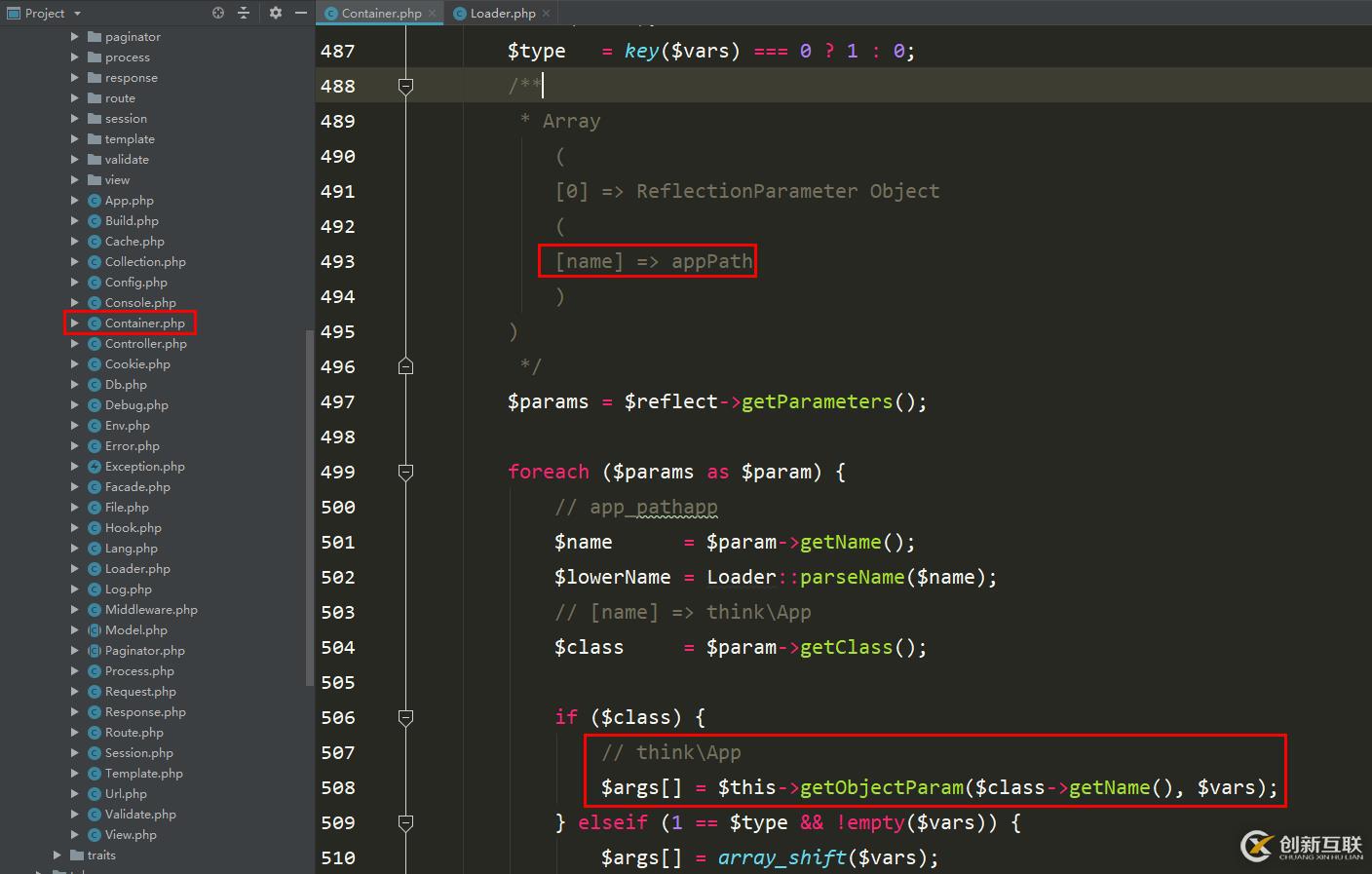
Task: Click line number 497 in the gutter
Action: tap(337, 401)
